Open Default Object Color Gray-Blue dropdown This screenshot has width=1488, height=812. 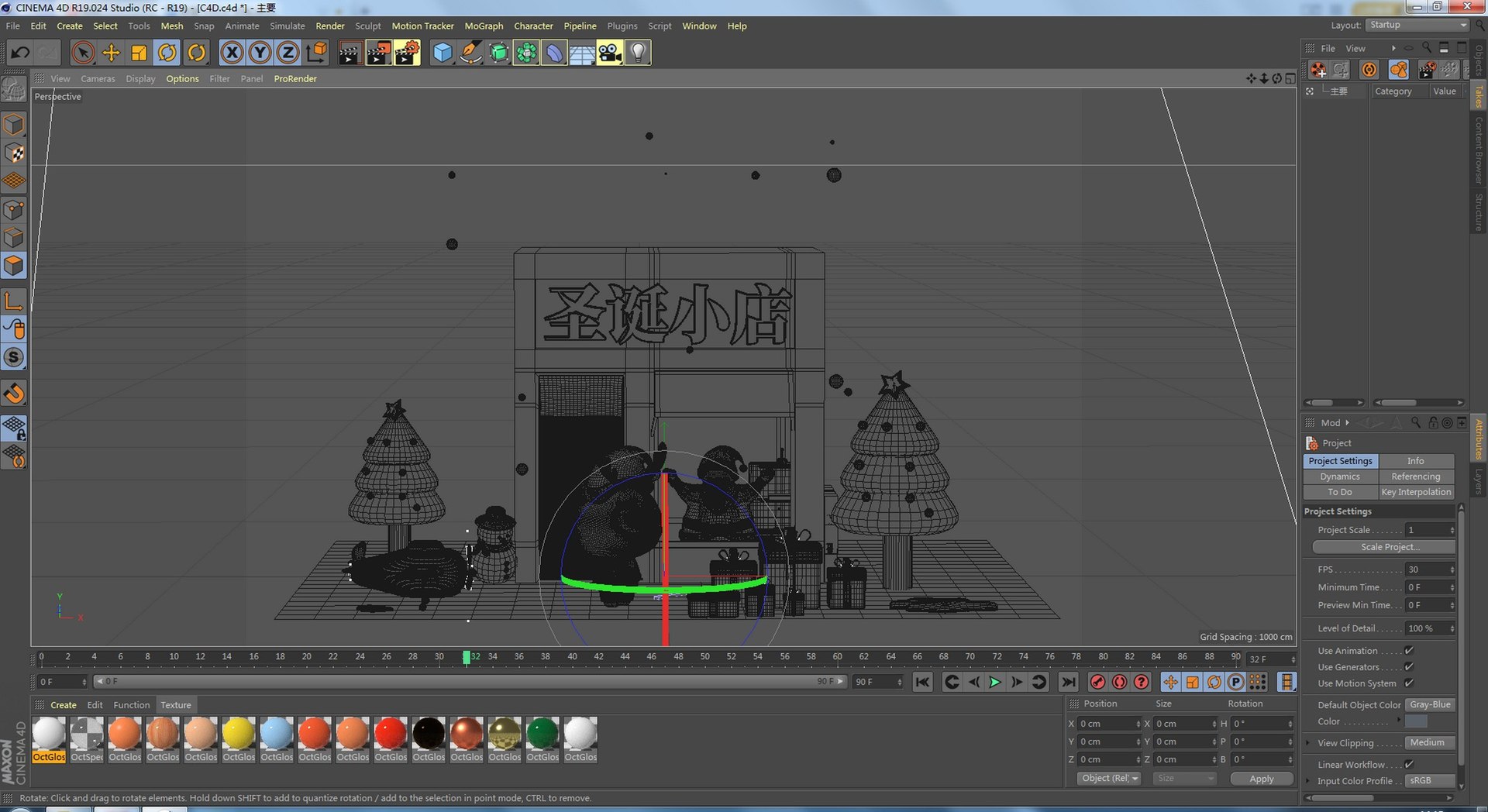pyautogui.click(x=1430, y=705)
